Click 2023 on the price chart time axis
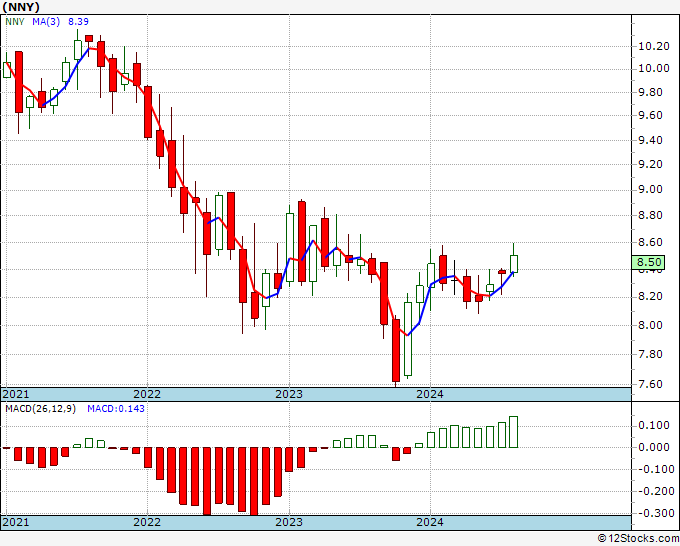 tap(289, 394)
